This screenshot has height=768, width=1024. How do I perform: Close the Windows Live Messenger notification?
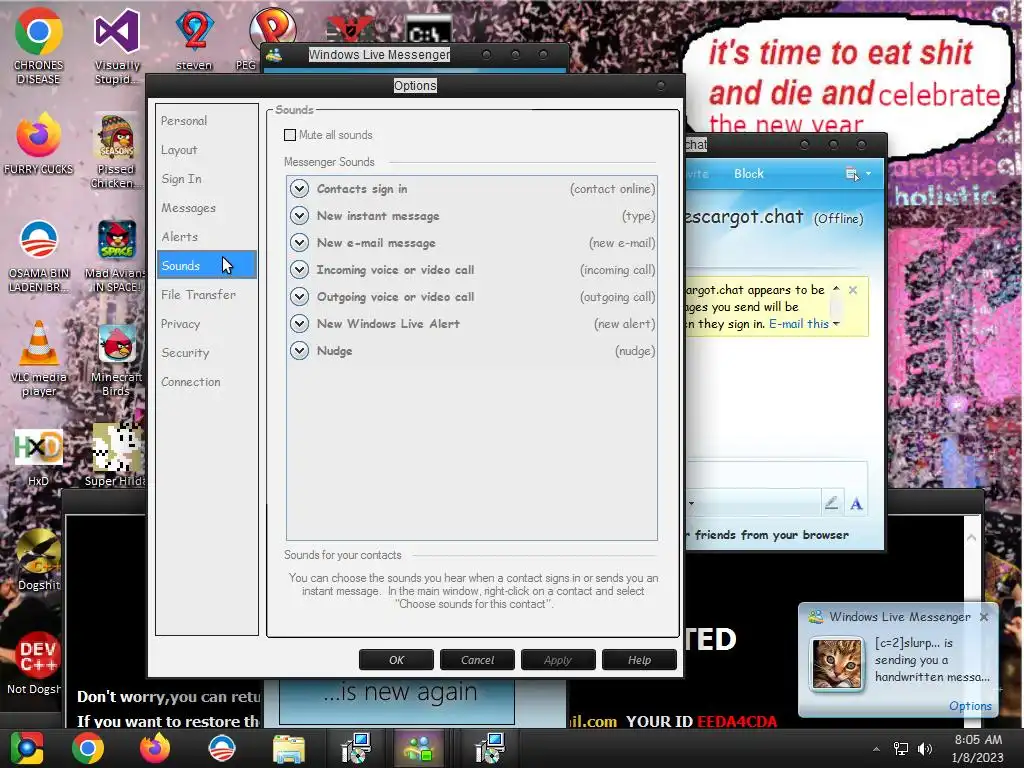click(x=984, y=616)
